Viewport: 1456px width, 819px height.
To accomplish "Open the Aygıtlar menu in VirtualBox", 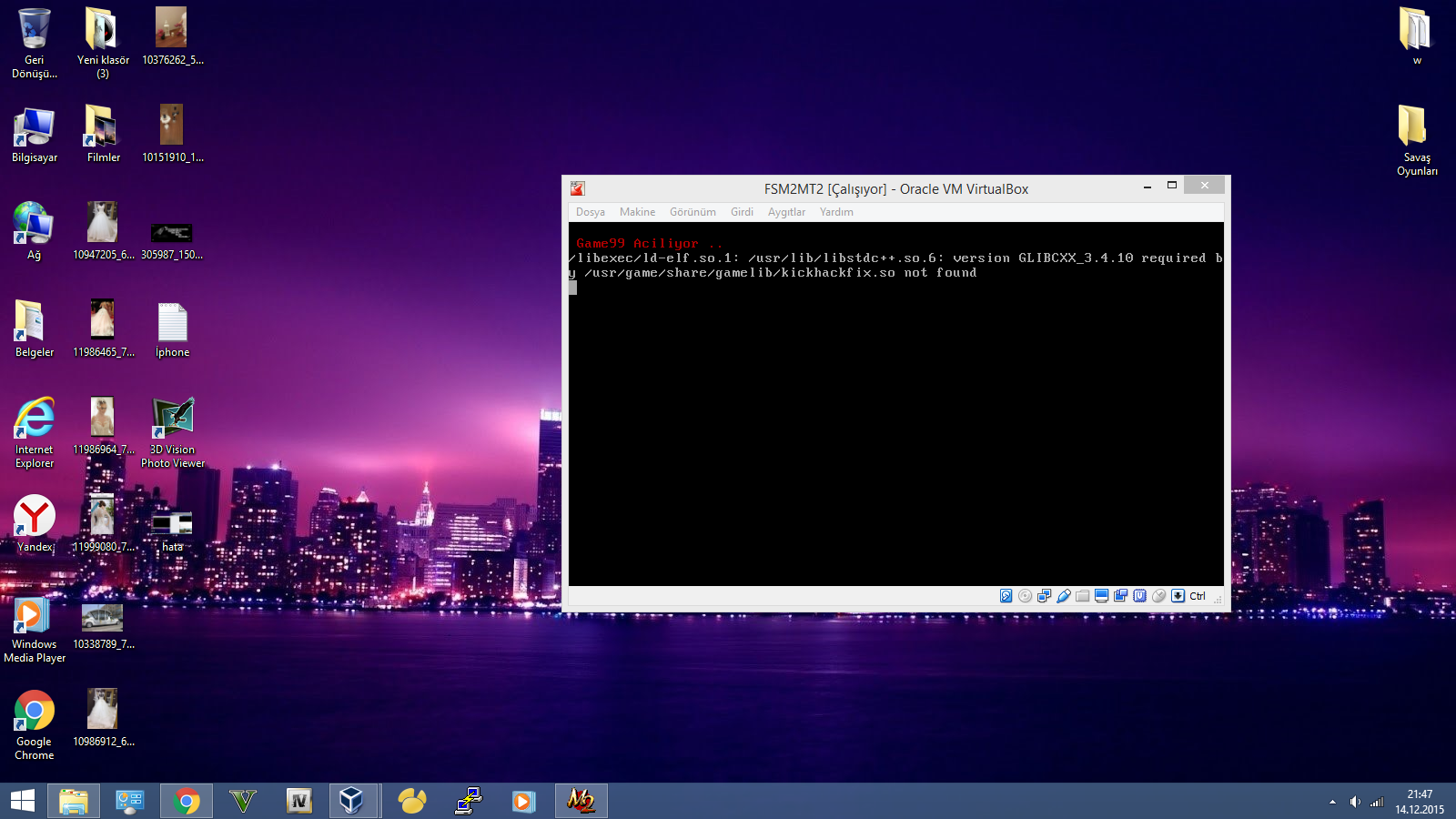I will (x=786, y=212).
